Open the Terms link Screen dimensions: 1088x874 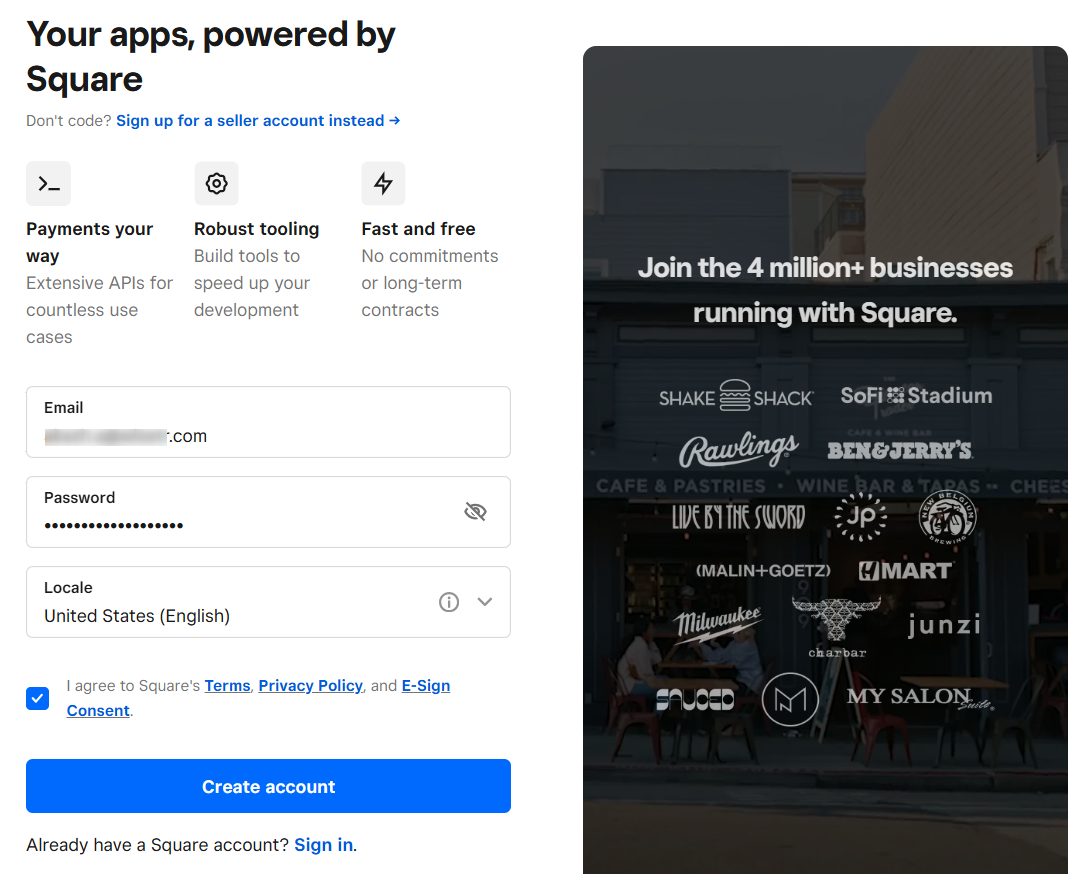point(227,685)
